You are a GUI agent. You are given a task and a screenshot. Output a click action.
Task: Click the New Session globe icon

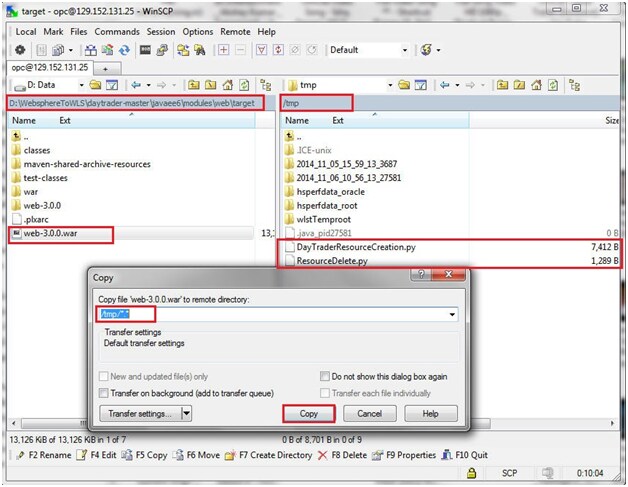[x=426, y=50]
